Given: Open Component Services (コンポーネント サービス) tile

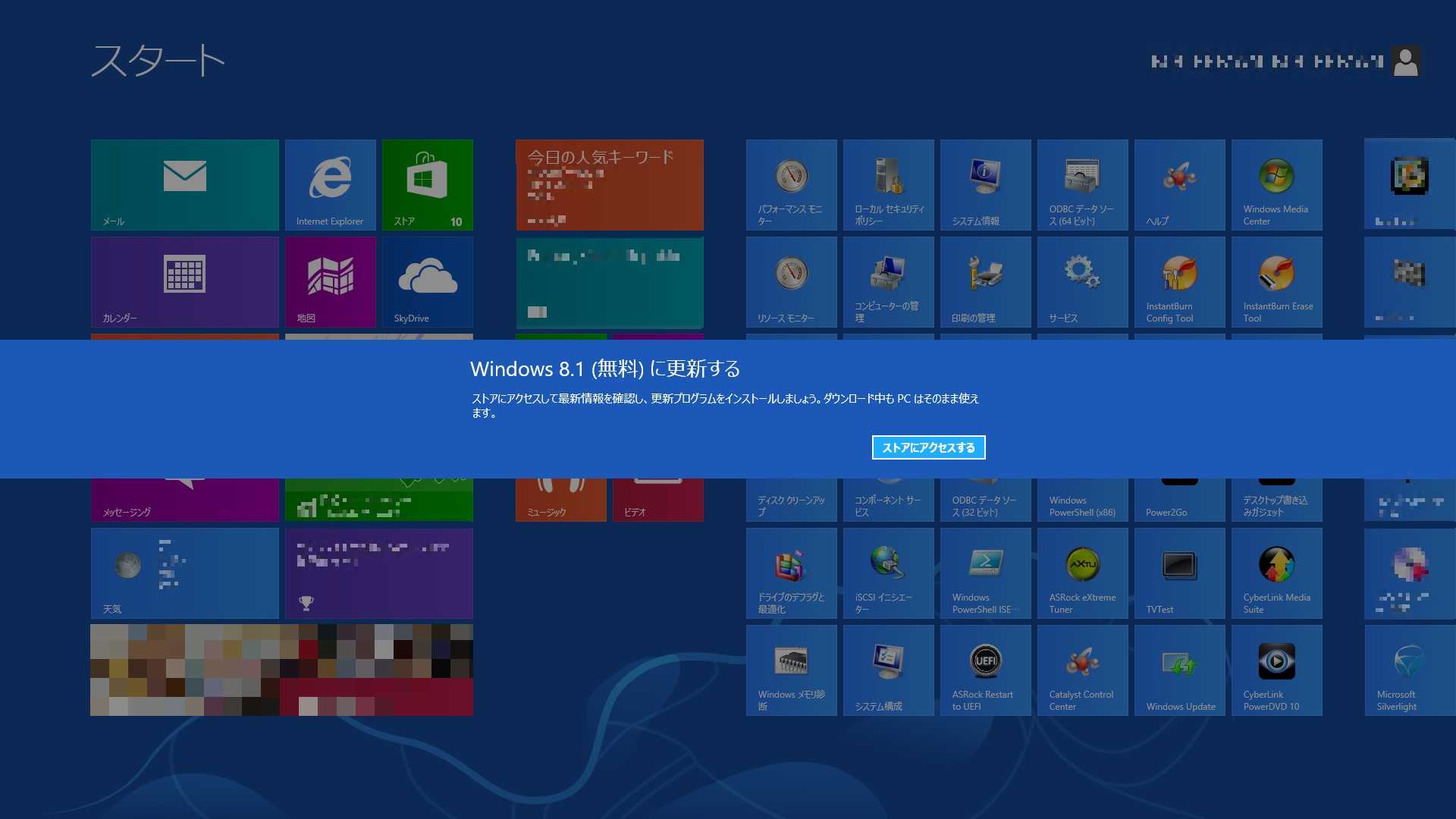Looking at the screenshot, I should click(889, 500).
